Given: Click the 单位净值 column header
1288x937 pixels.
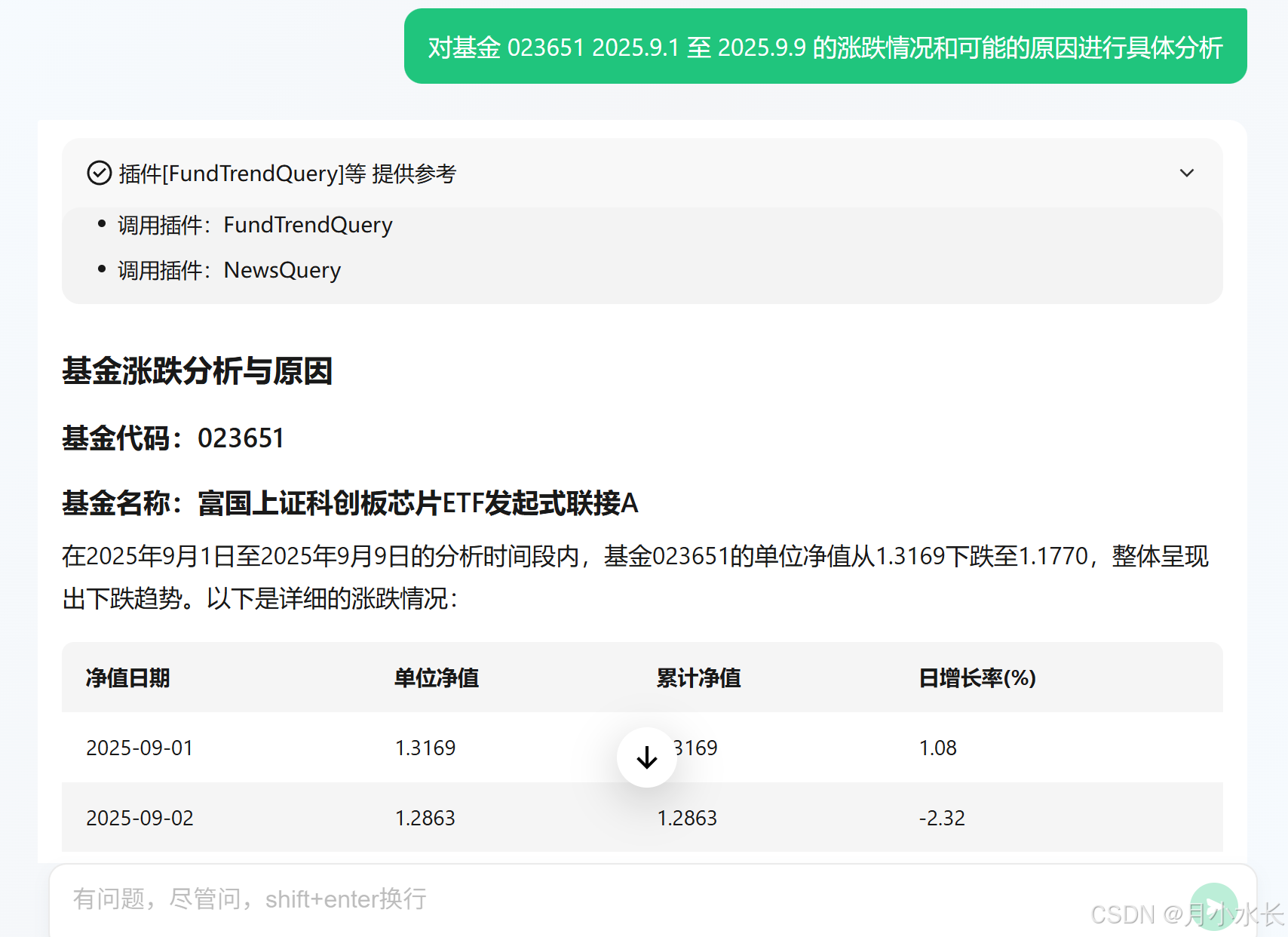Looking at the screenshot, I should point(437,678).
